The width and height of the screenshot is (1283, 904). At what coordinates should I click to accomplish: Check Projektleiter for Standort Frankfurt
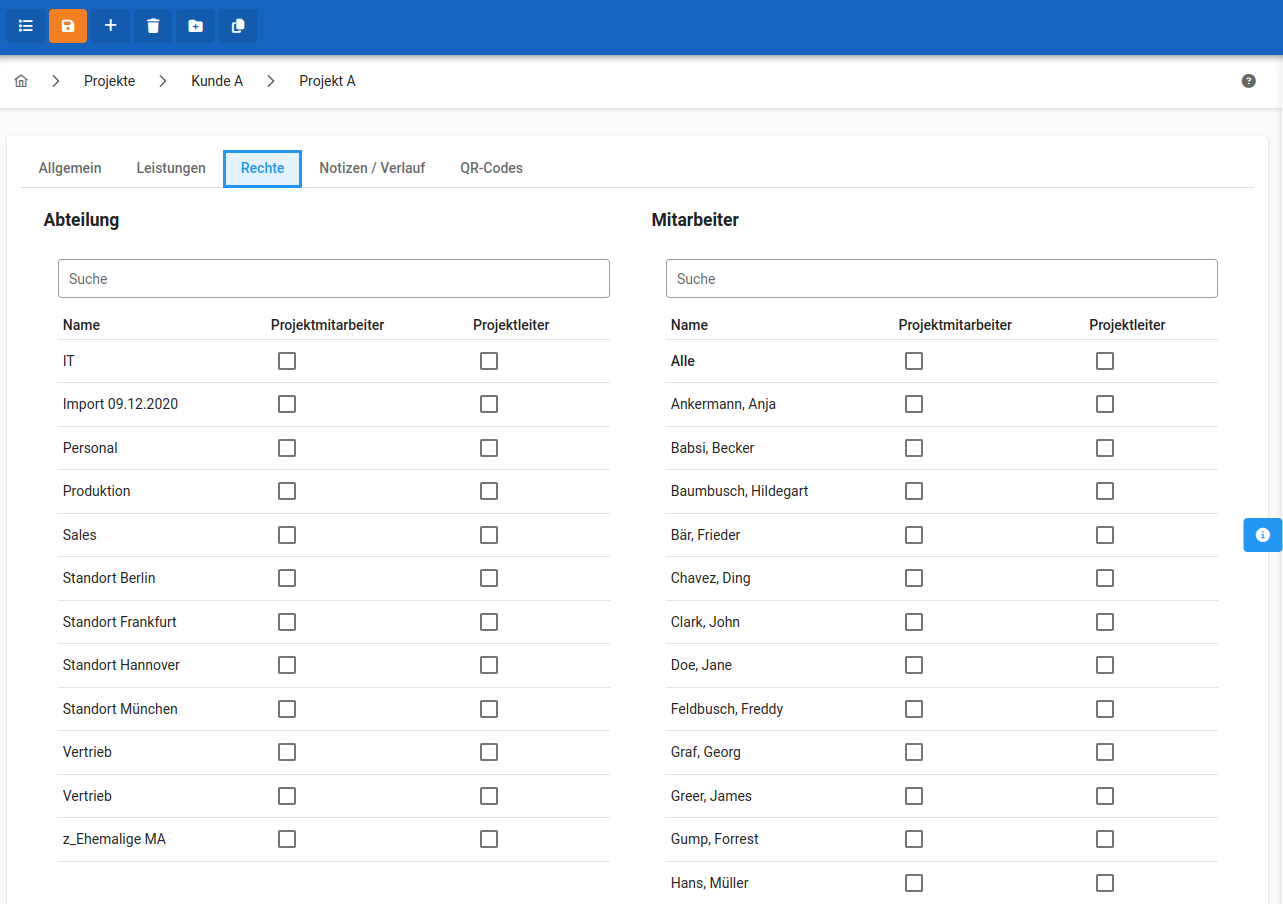pyautogui.click(x=489, y=622)
